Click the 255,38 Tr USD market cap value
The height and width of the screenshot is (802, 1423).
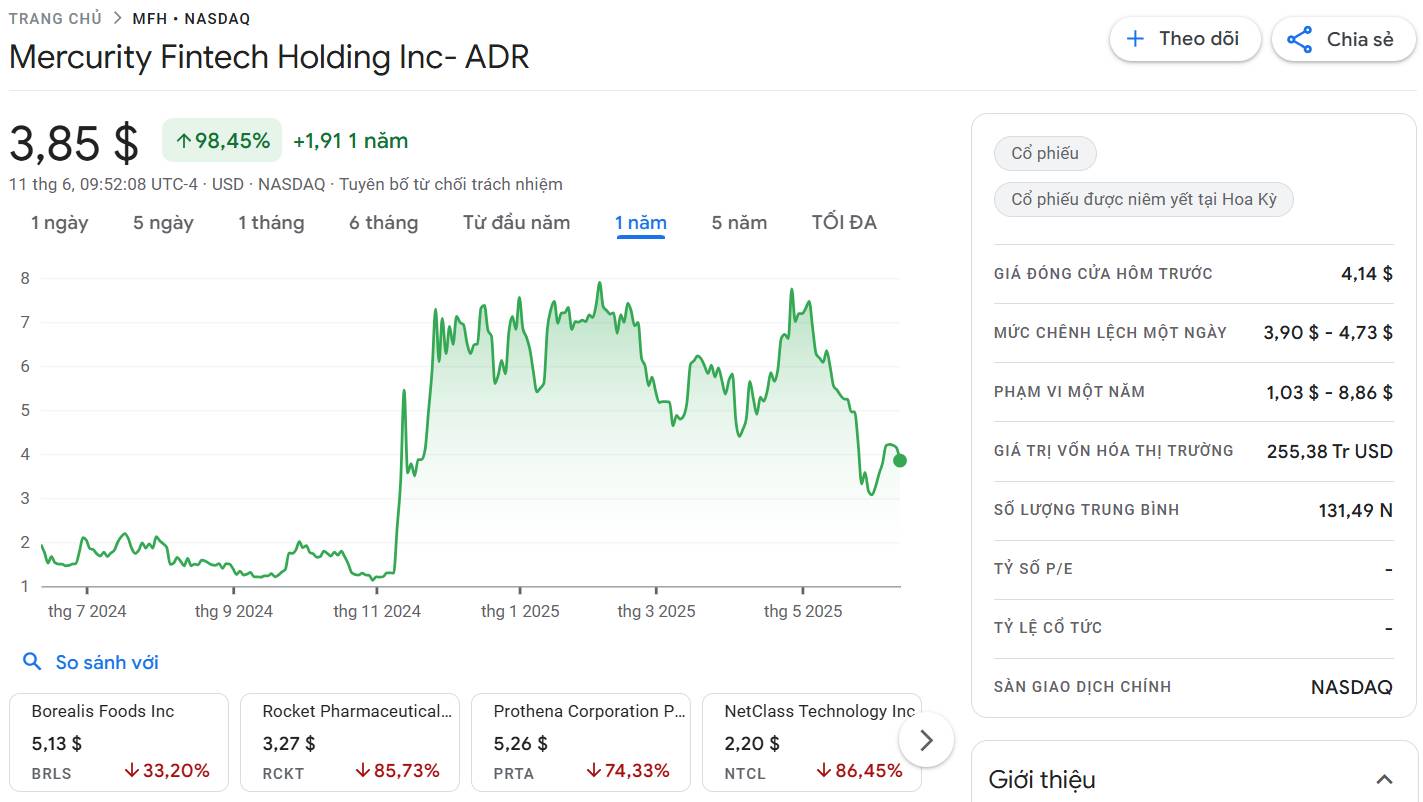tap(1329, 451)
